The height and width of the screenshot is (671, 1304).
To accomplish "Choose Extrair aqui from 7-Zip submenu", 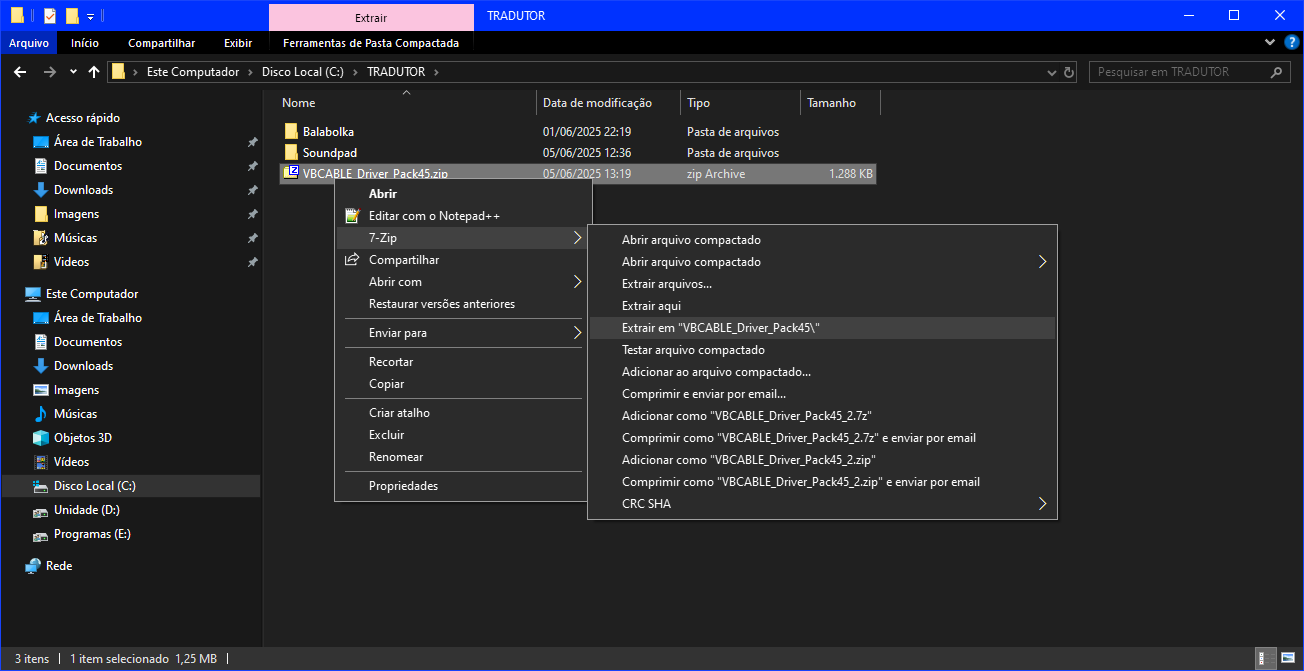I will tap(651, 306).
